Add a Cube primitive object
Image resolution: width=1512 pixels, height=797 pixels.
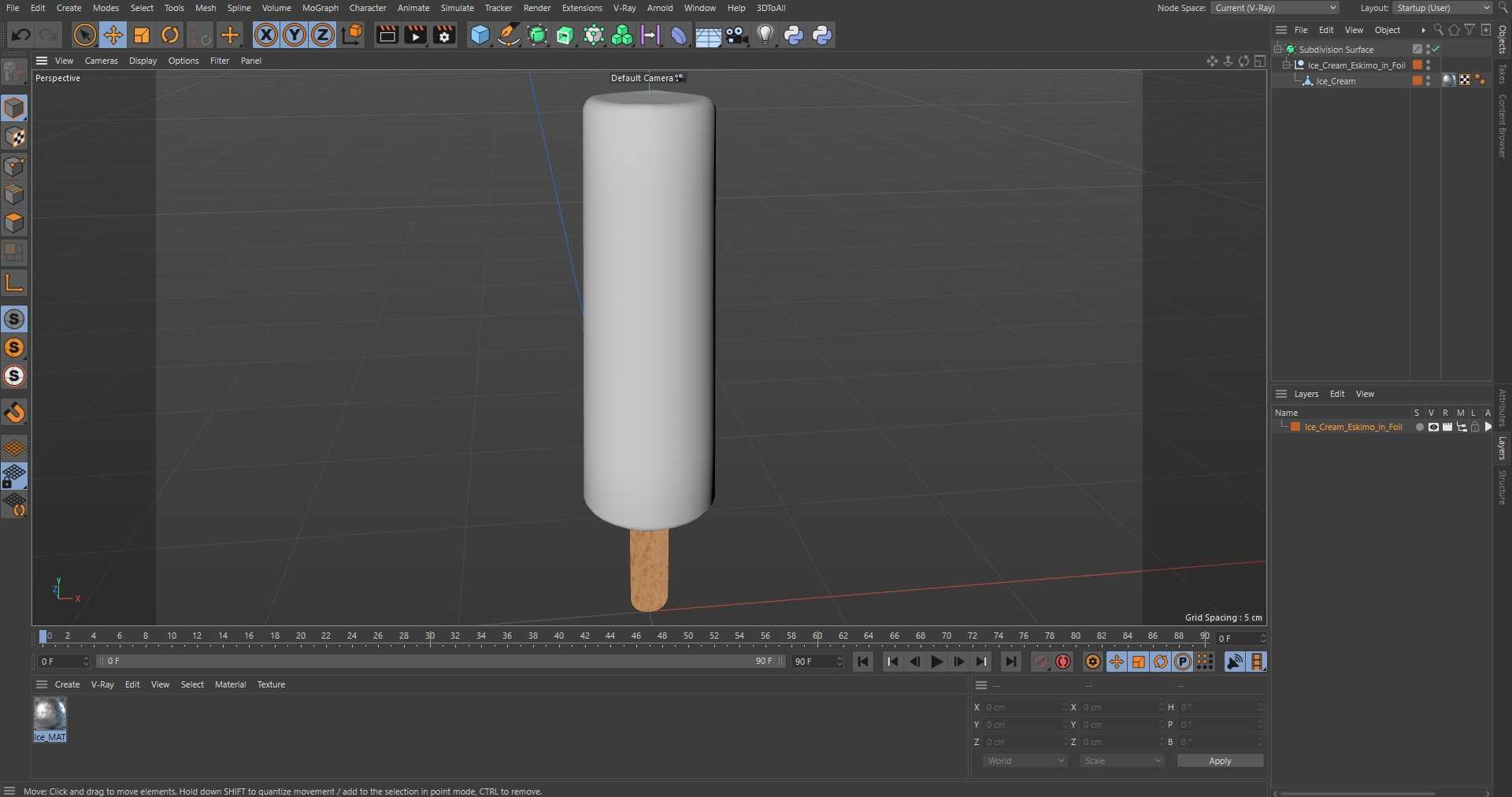pos(480,35)
